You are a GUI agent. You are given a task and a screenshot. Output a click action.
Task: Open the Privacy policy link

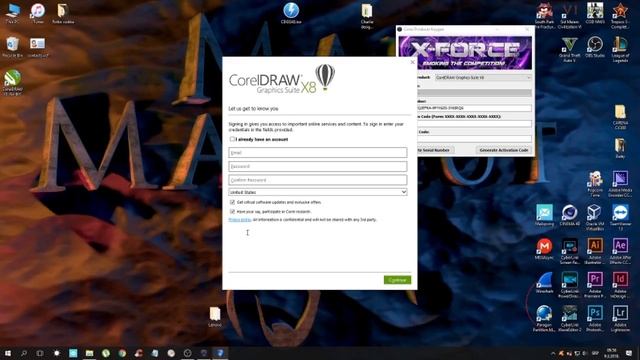[x=240, y=220]
